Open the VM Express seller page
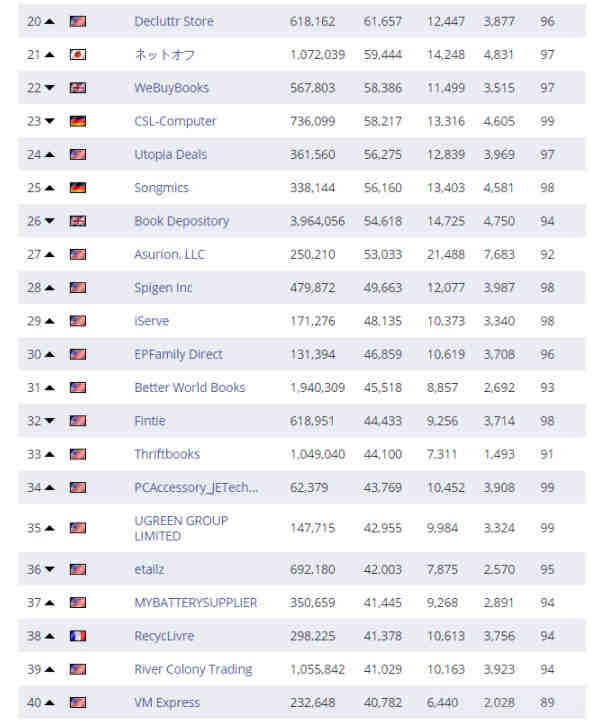The width and height of the screenshot is (597, 727). click(167, 703)
